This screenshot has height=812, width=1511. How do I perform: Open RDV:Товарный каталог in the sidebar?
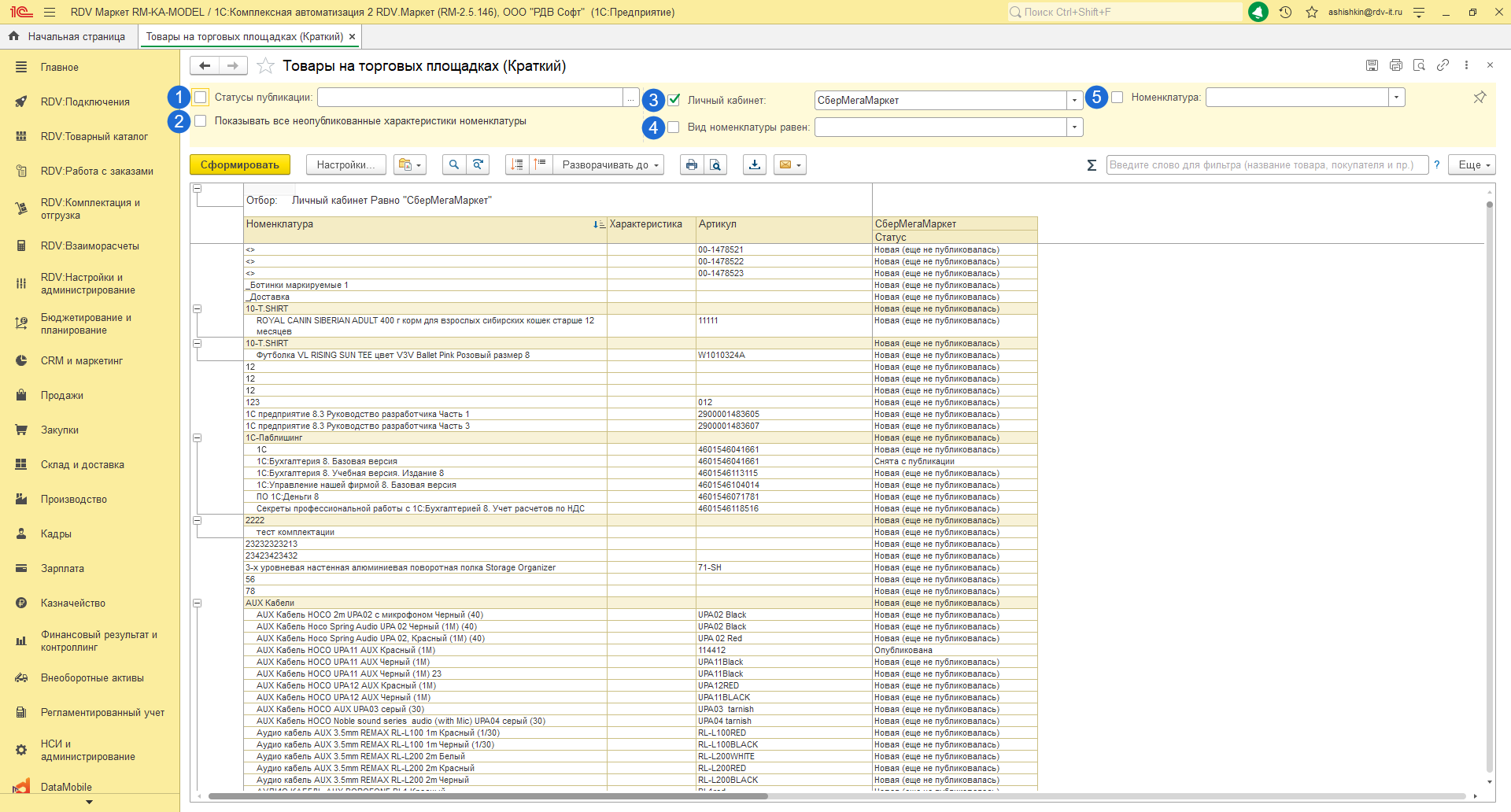coord(94,137)
